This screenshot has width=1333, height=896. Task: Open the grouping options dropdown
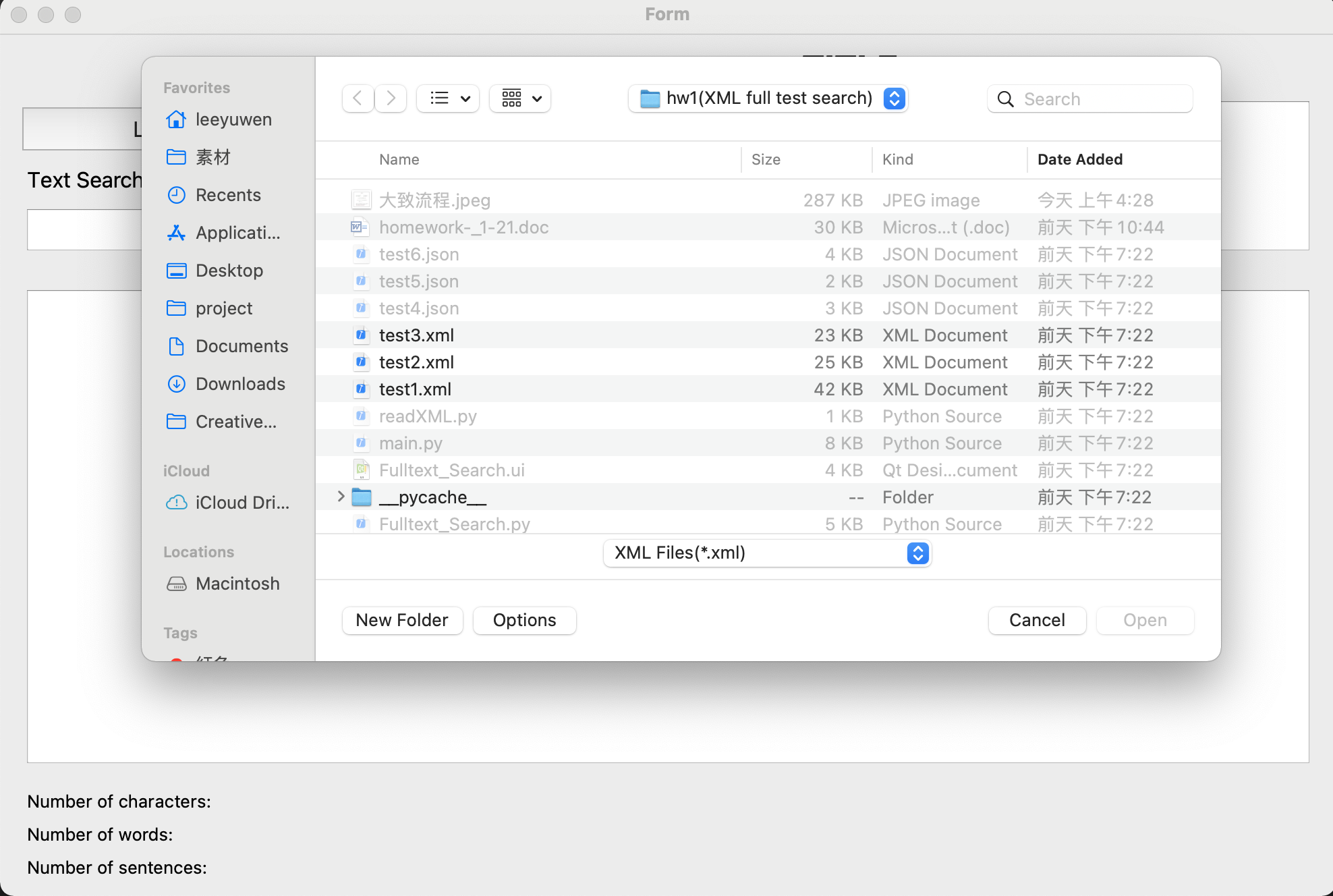(520, 99)
